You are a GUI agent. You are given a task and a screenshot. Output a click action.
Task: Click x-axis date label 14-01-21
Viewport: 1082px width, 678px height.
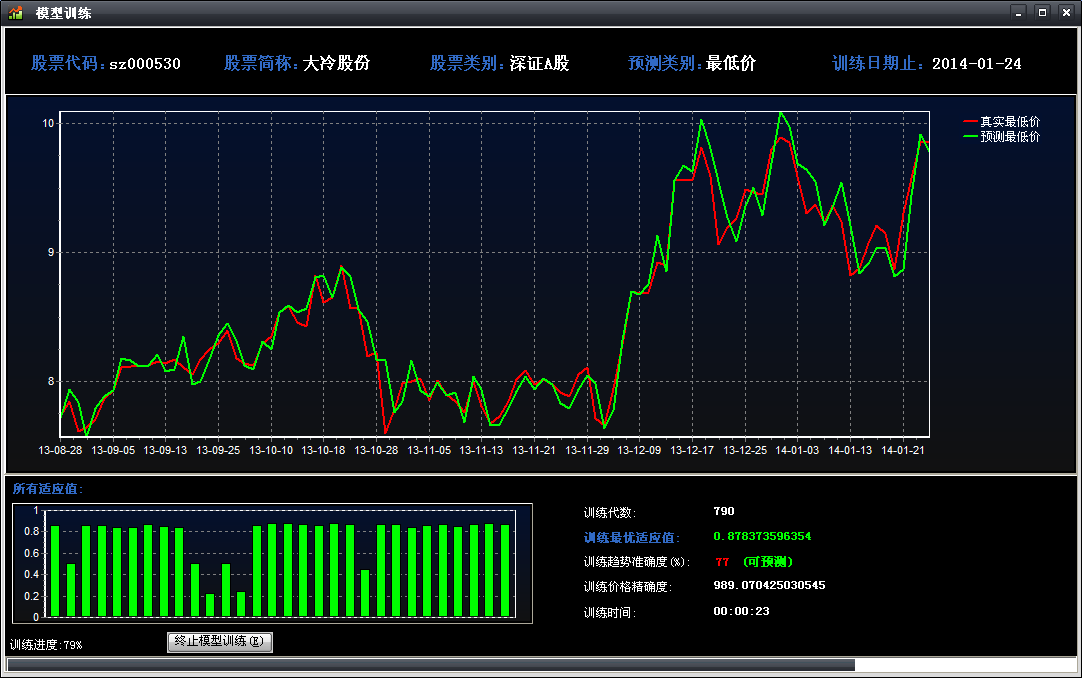903,450
